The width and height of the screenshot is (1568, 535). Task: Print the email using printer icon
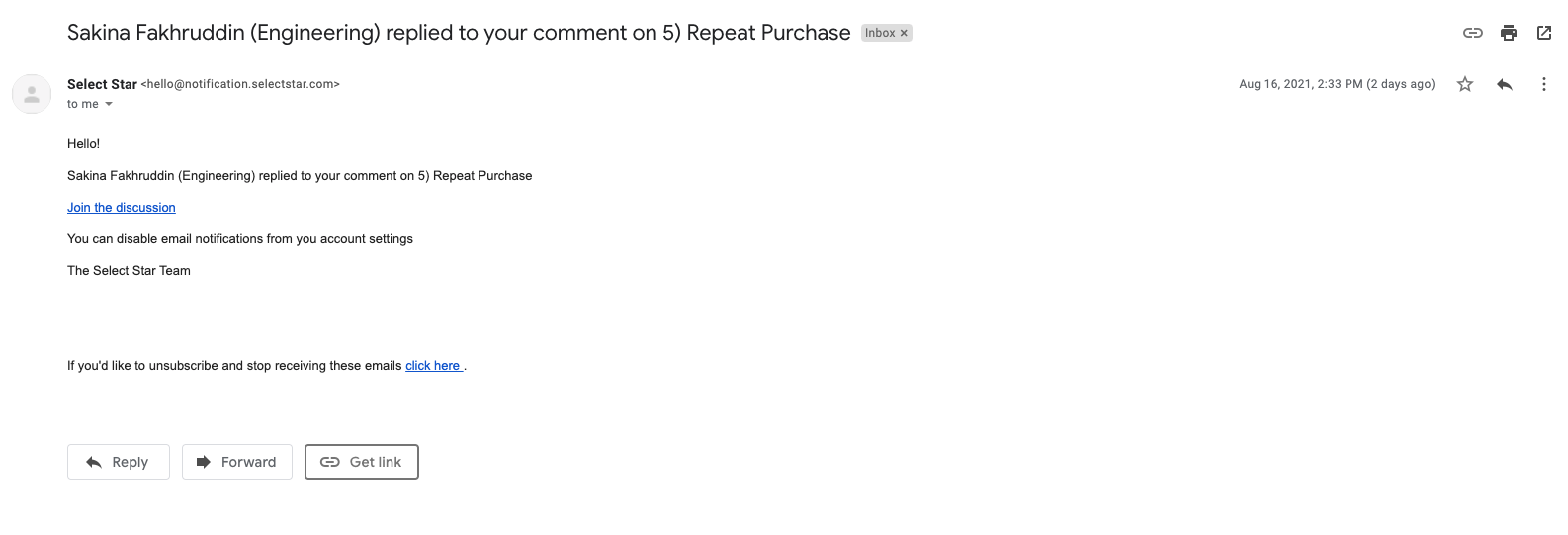[x=1508, y=33]
